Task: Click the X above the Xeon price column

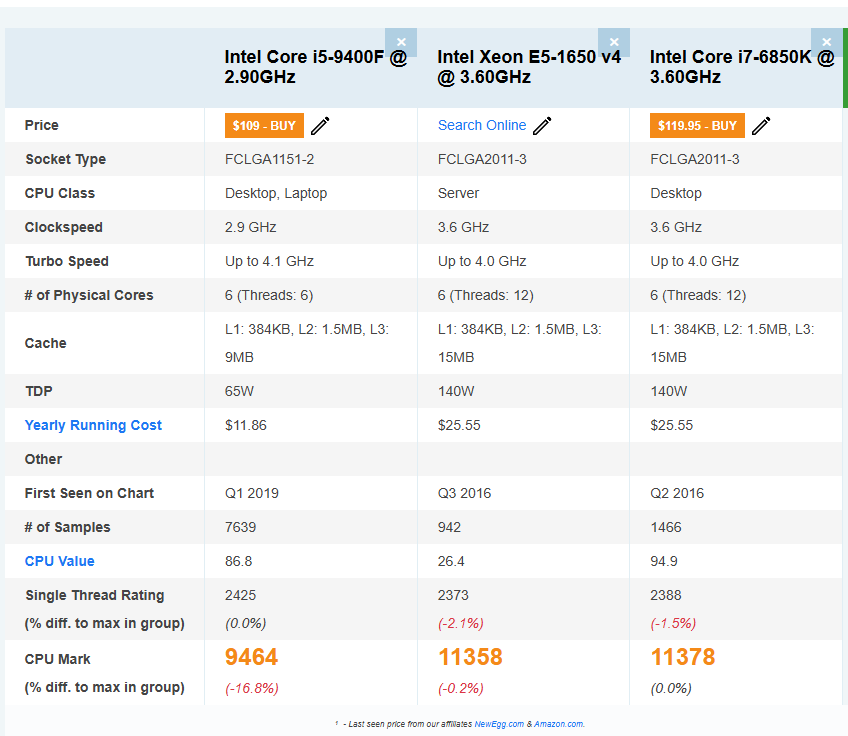Action: click(613, 42)
